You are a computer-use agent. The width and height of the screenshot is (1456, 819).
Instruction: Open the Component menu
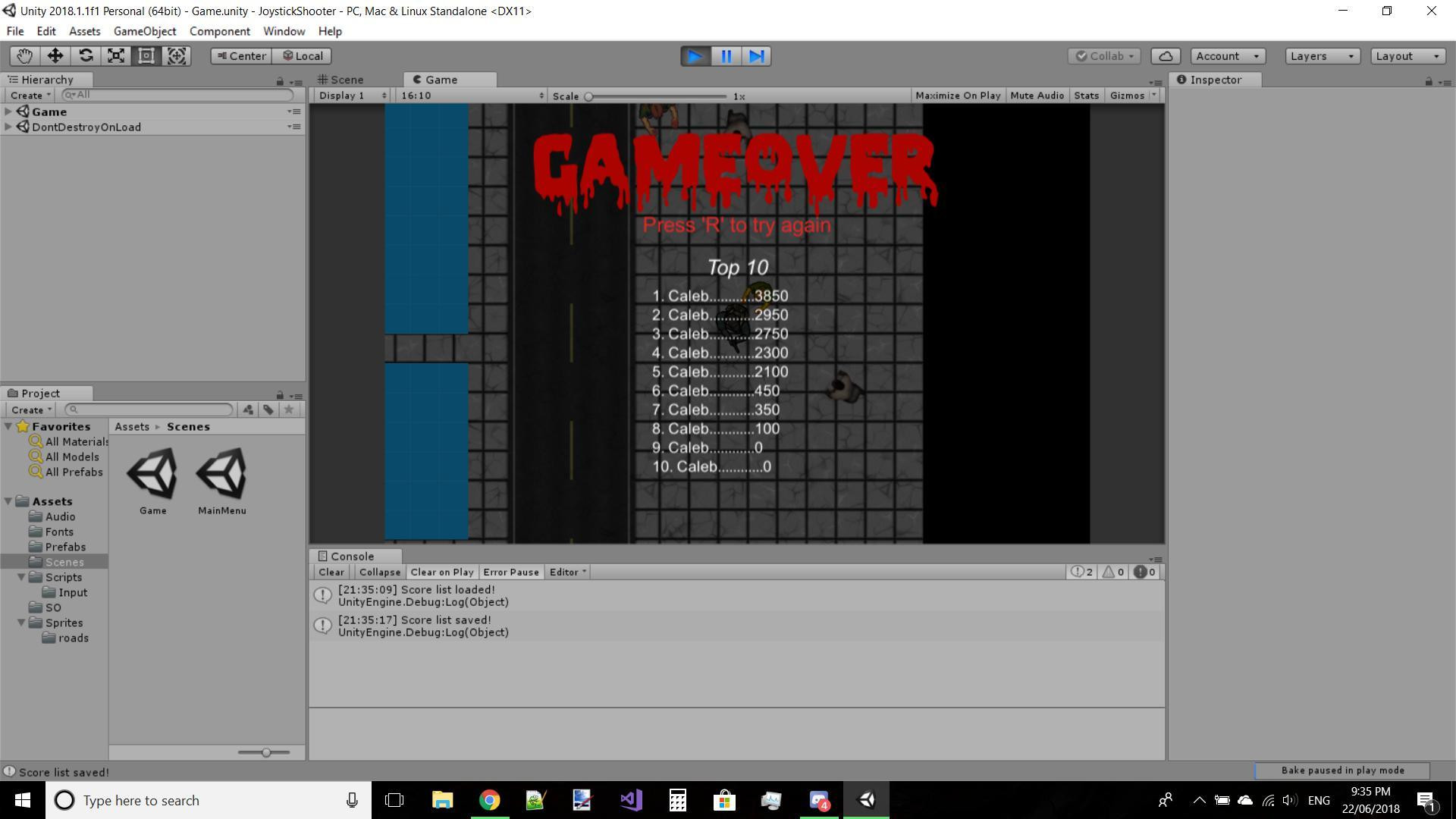tap(220, 31)
